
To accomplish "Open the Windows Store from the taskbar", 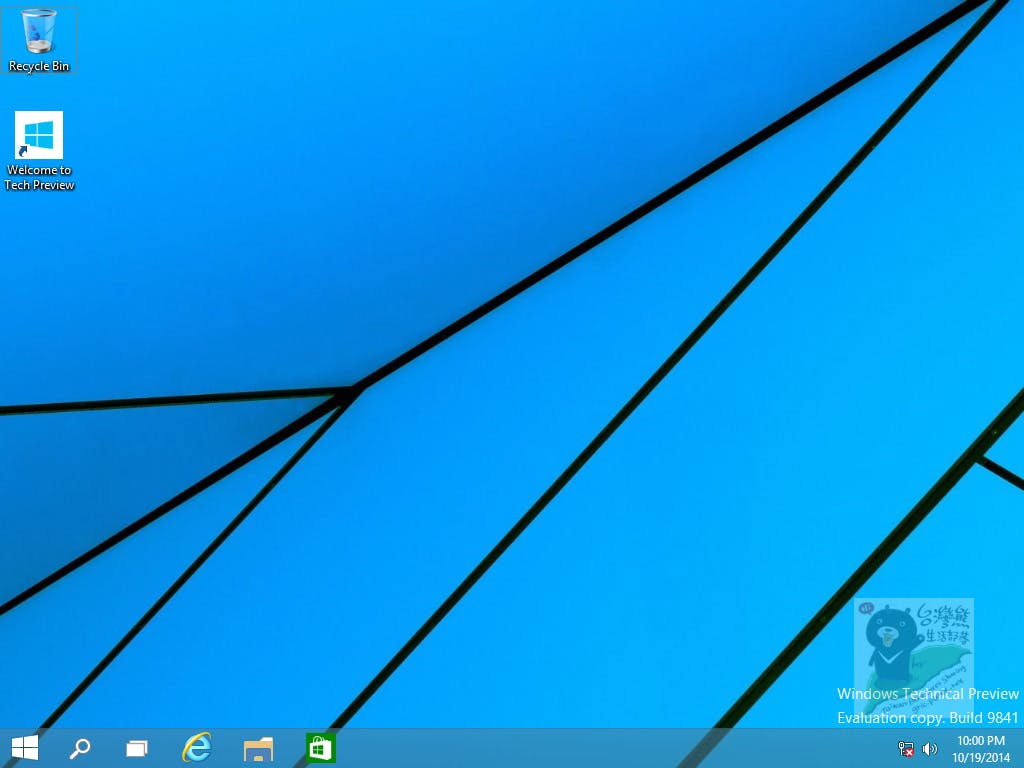I will pyautogui.click(x=319, y=747).
